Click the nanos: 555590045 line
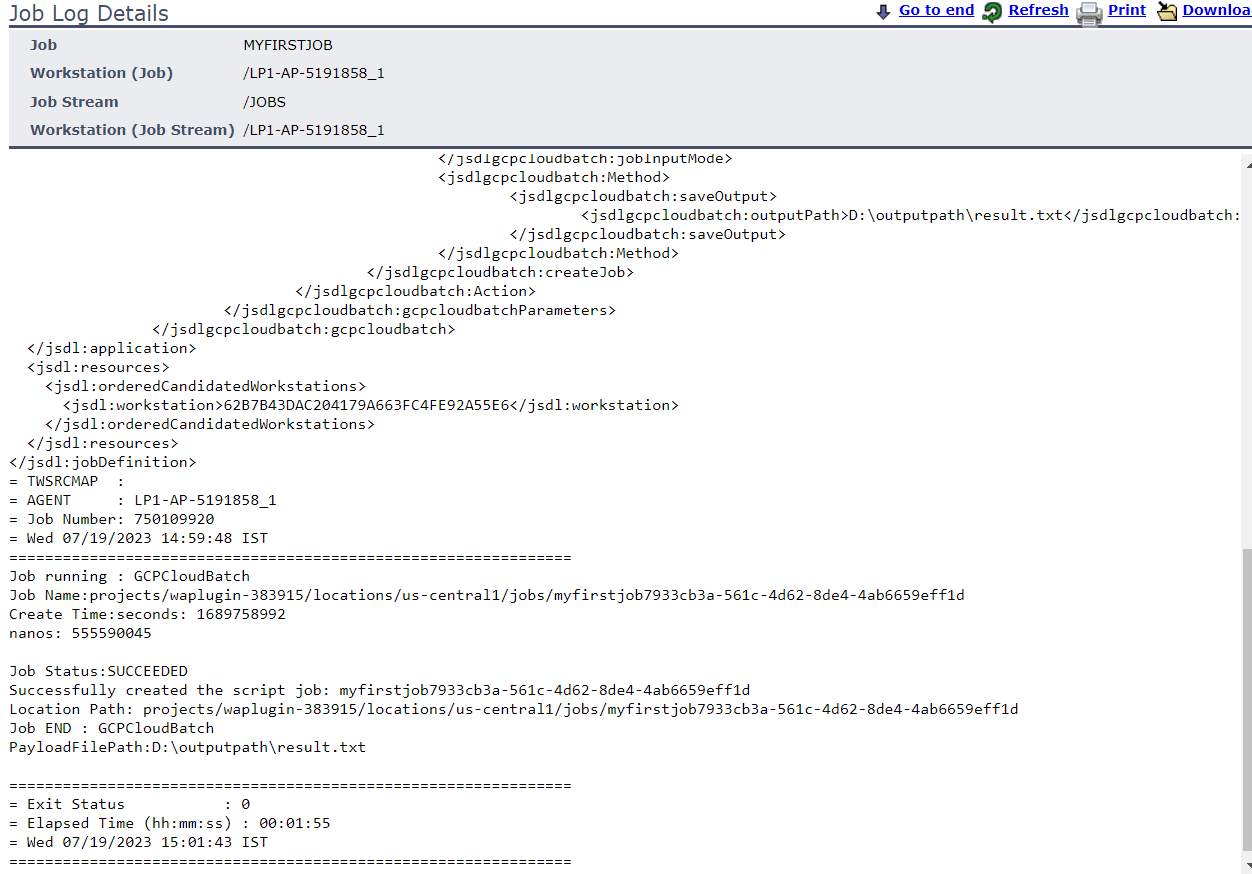 [80, 633]
